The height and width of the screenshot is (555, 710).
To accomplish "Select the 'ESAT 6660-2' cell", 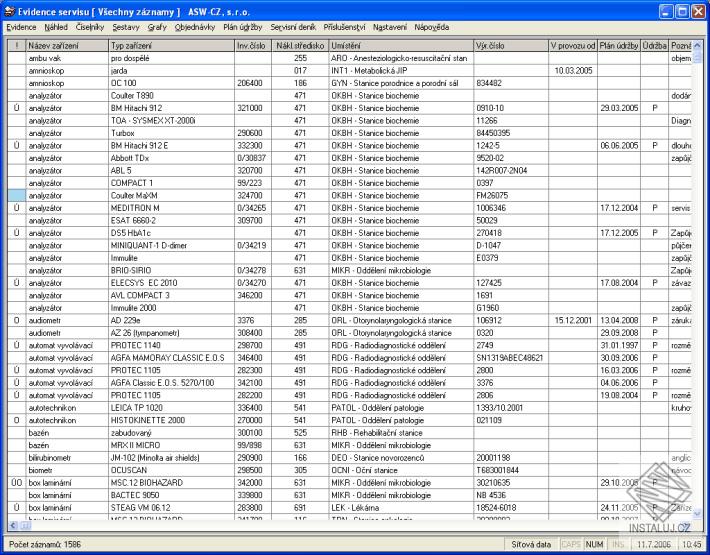I will click(172, 220).
